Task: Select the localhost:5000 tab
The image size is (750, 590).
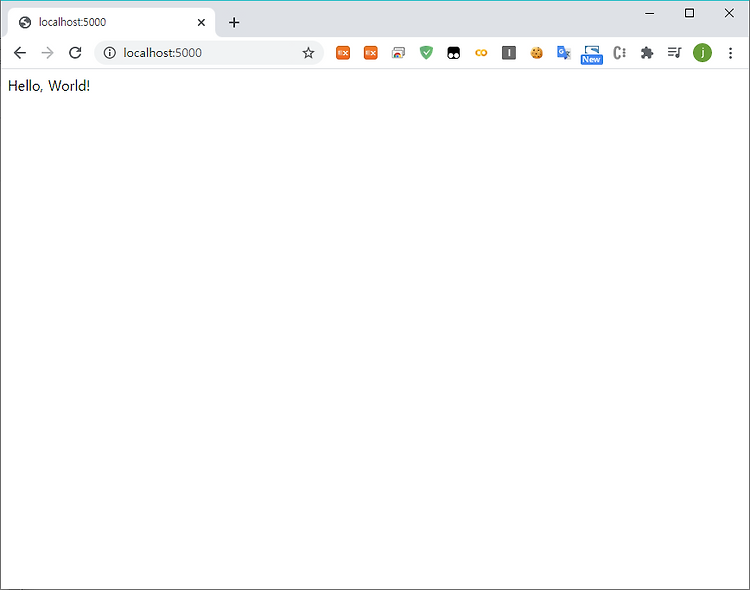Action: [x=111, y=22]
